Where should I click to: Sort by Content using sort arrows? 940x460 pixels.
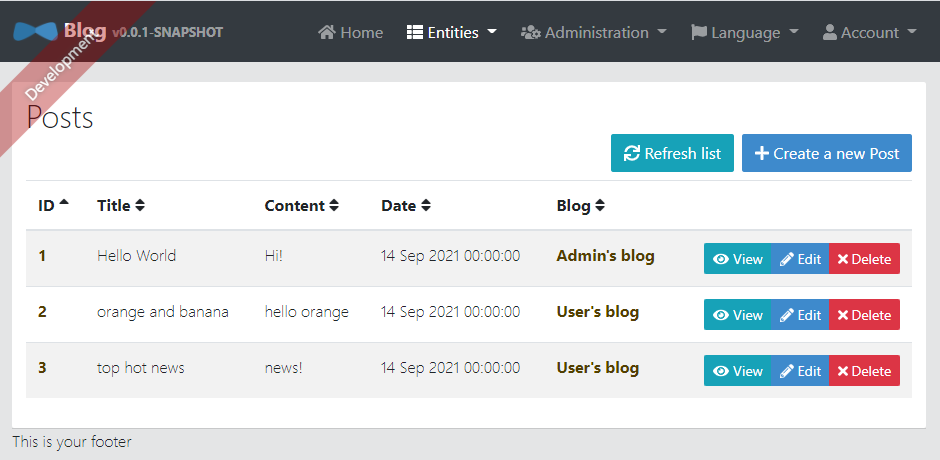click(x=334, y=206)
